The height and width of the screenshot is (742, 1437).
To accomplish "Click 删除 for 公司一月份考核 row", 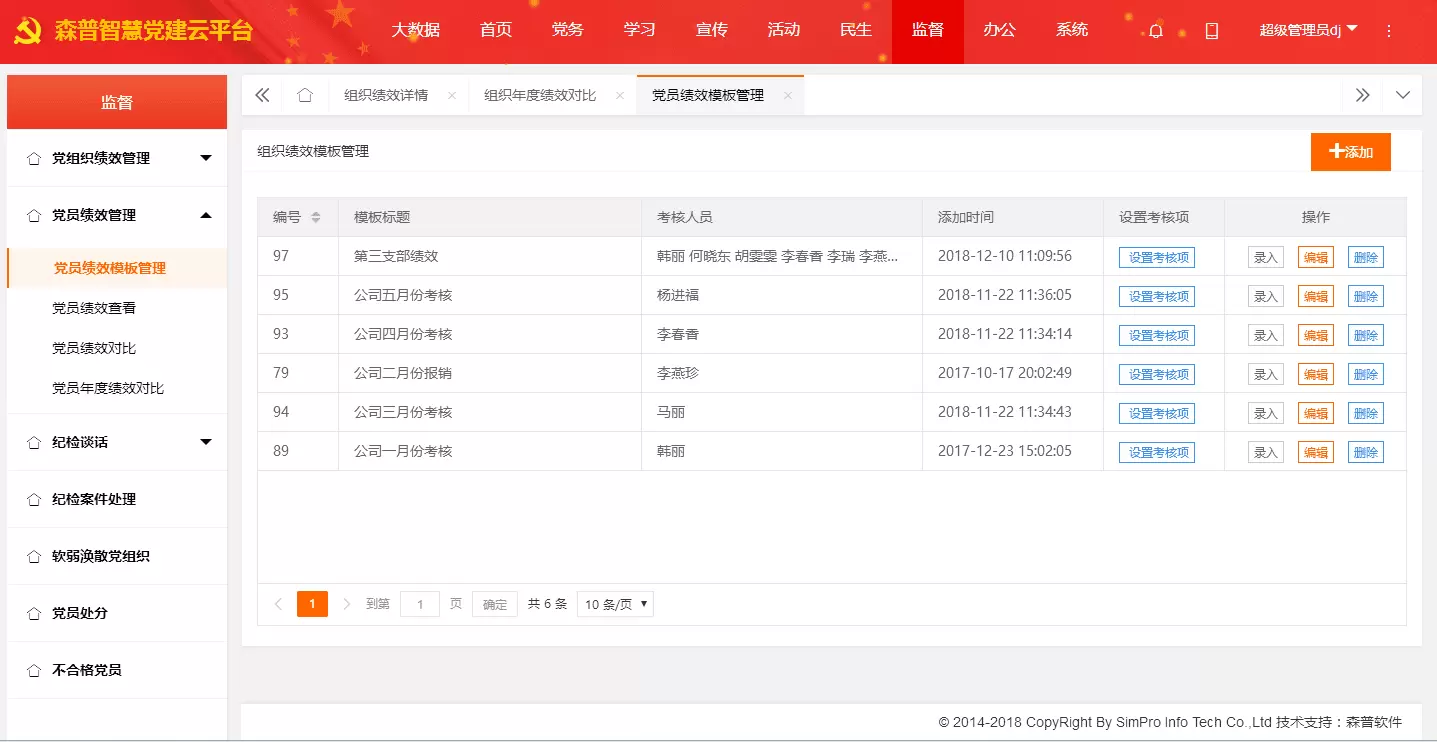I will click(1366, 452).
